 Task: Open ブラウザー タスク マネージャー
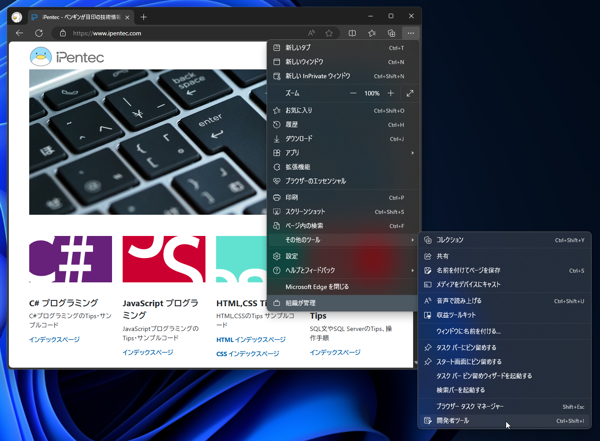(x=504, y=407)
